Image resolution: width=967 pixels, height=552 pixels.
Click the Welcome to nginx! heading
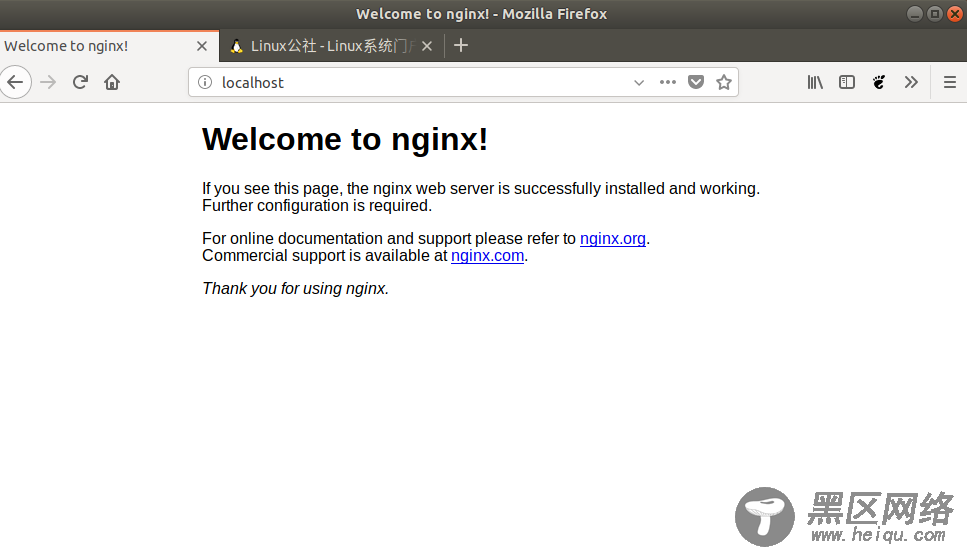point(345,139)
